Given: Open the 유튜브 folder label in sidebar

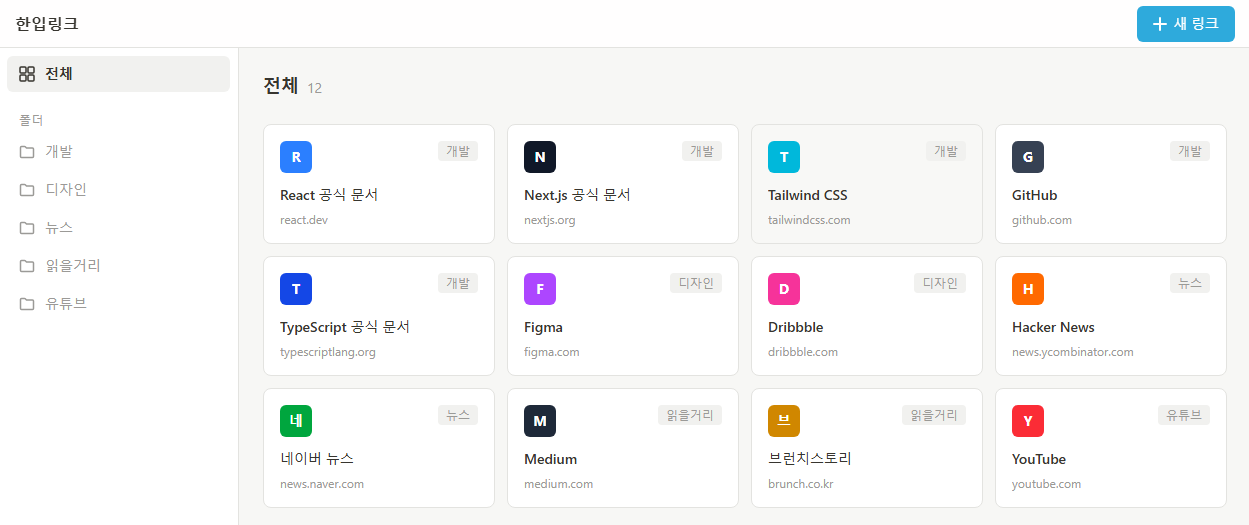Looking at the screenshot, I should 66,304.
